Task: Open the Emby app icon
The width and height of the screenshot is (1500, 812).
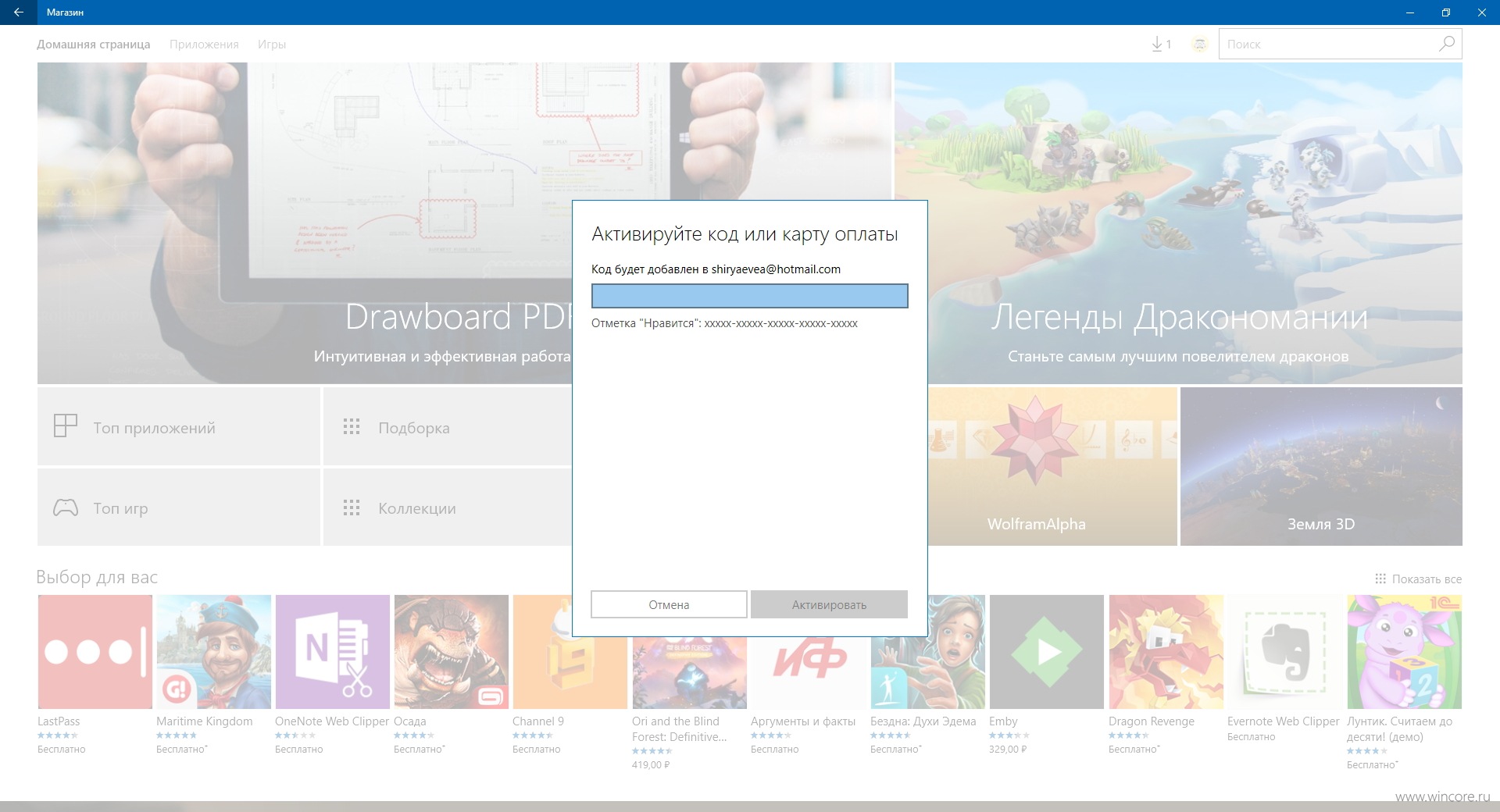Action: pos(1046,652)
